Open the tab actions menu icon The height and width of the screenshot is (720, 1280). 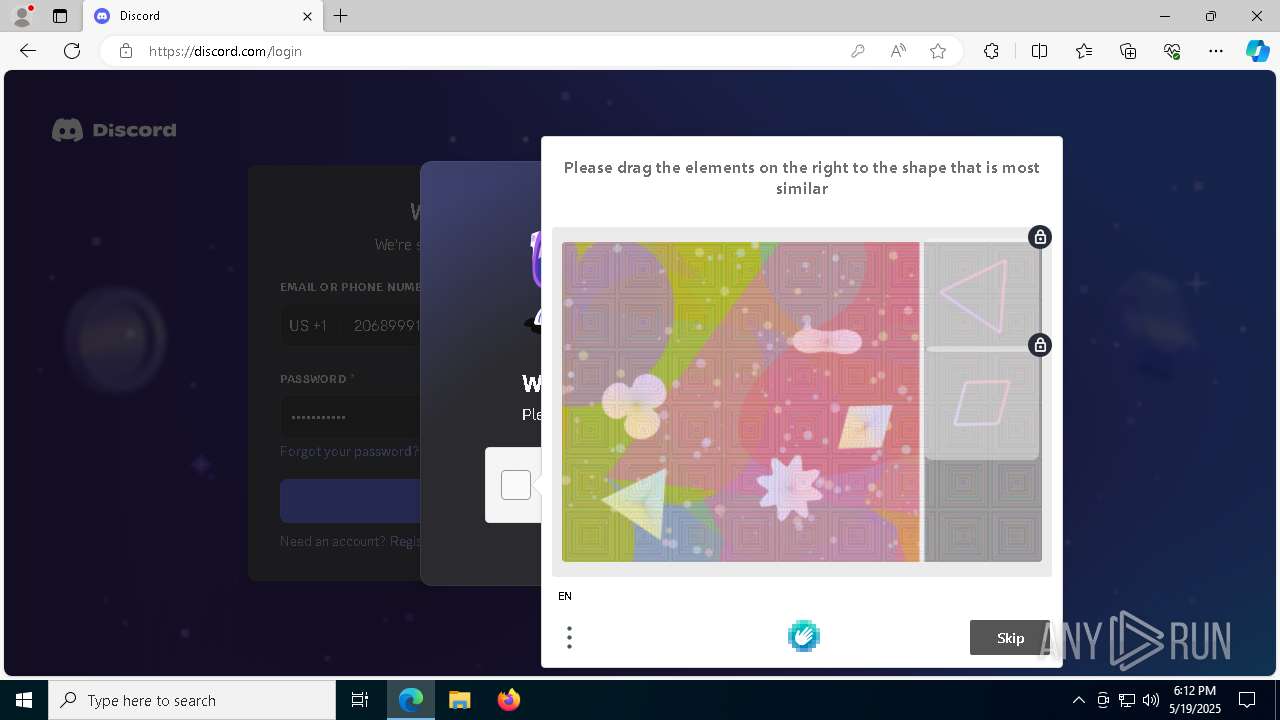[x=60, y=16]
